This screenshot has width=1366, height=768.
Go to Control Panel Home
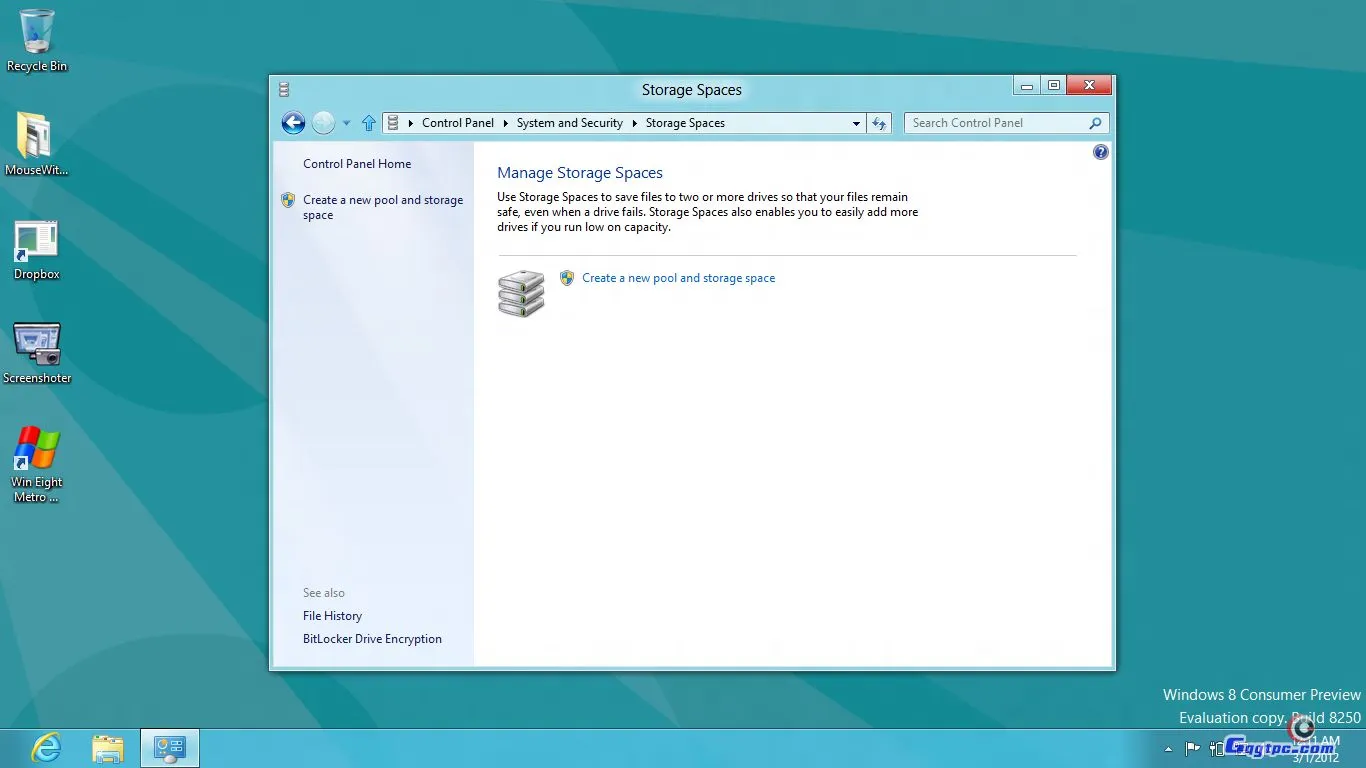point(357,164)
